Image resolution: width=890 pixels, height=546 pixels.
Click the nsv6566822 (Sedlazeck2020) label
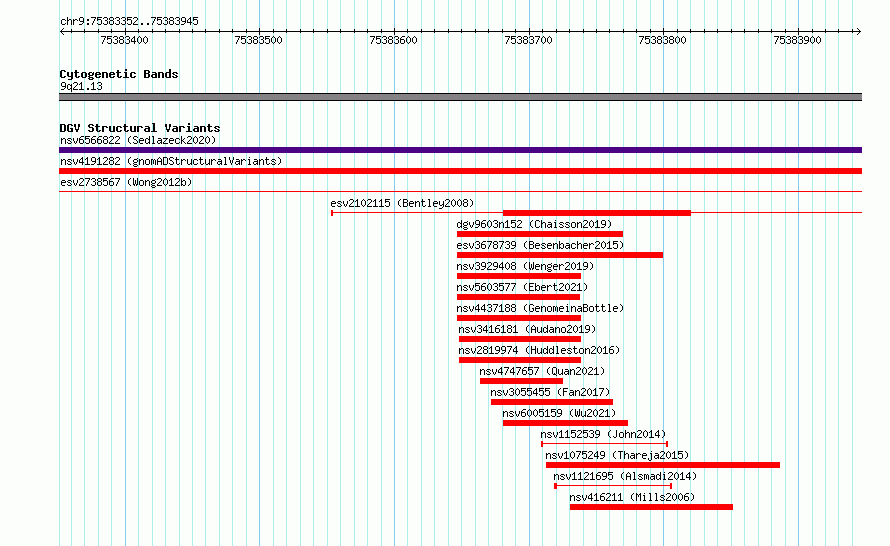tap(138, 140)
